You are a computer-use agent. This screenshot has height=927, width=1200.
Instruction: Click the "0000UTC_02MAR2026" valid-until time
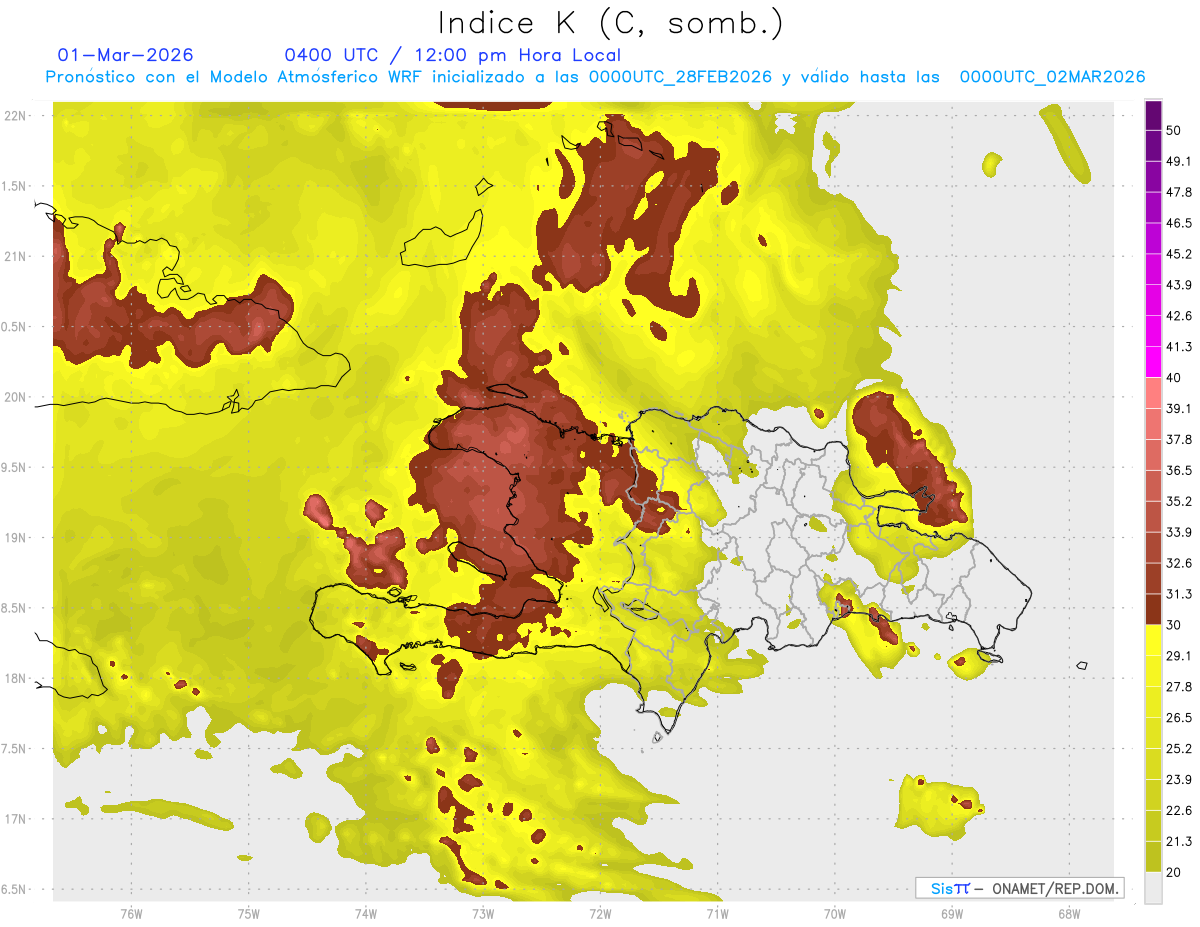click(x=1052, y=77)
